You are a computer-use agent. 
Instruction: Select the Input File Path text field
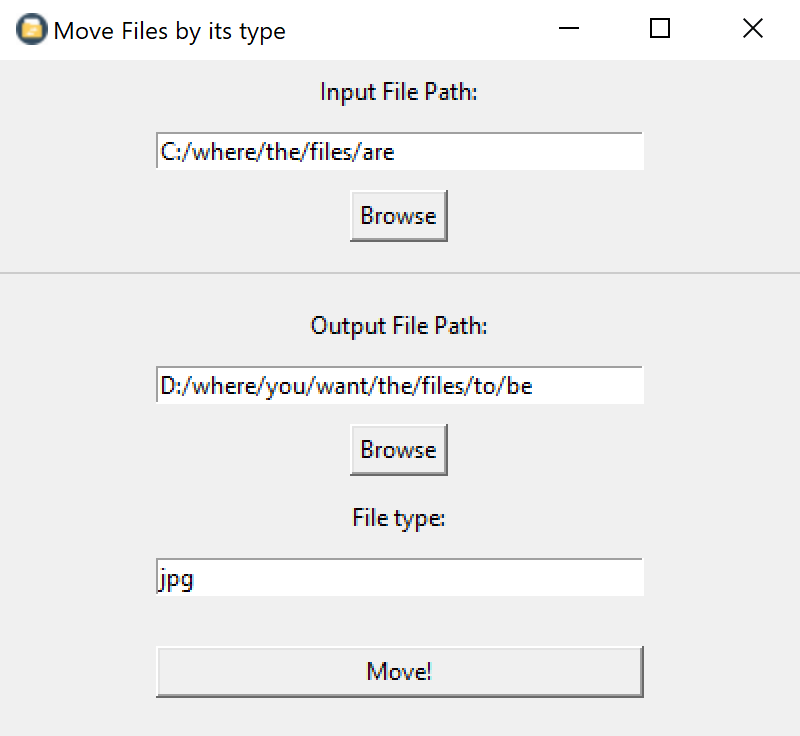[x=398, y=151]
